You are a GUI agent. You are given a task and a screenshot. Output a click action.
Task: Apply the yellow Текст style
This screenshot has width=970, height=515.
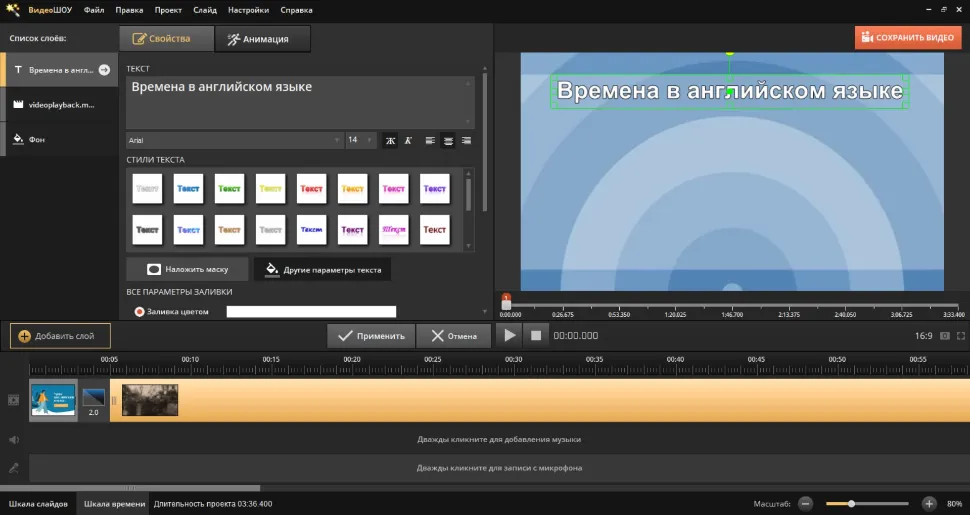(270, 189)
